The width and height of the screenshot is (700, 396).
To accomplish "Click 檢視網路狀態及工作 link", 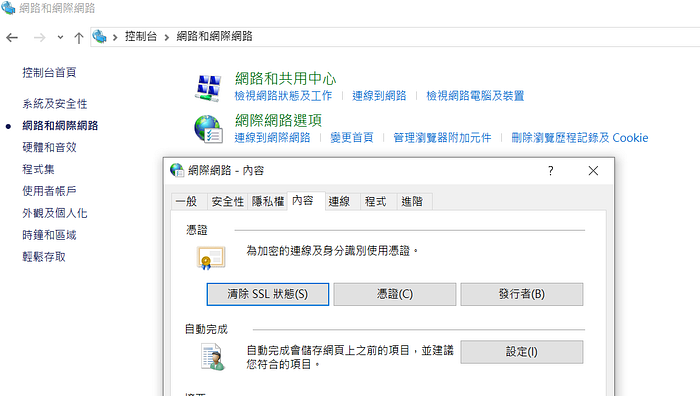I will pyautogui.click(x=283, y=96).
